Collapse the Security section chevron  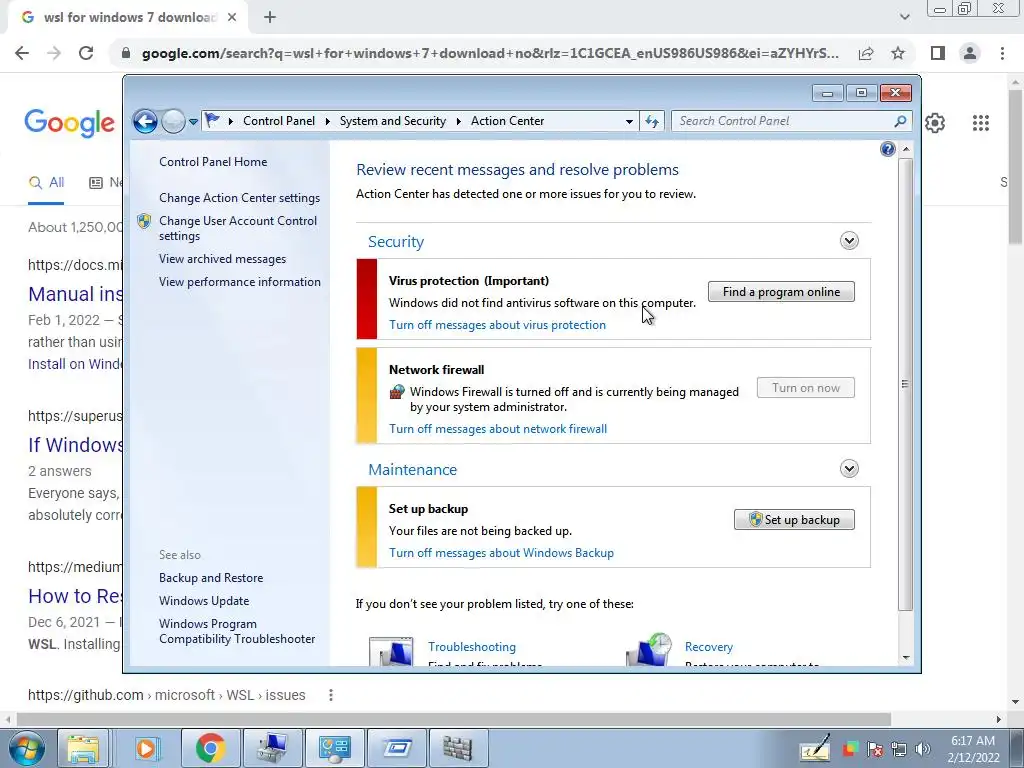point(849,241)
